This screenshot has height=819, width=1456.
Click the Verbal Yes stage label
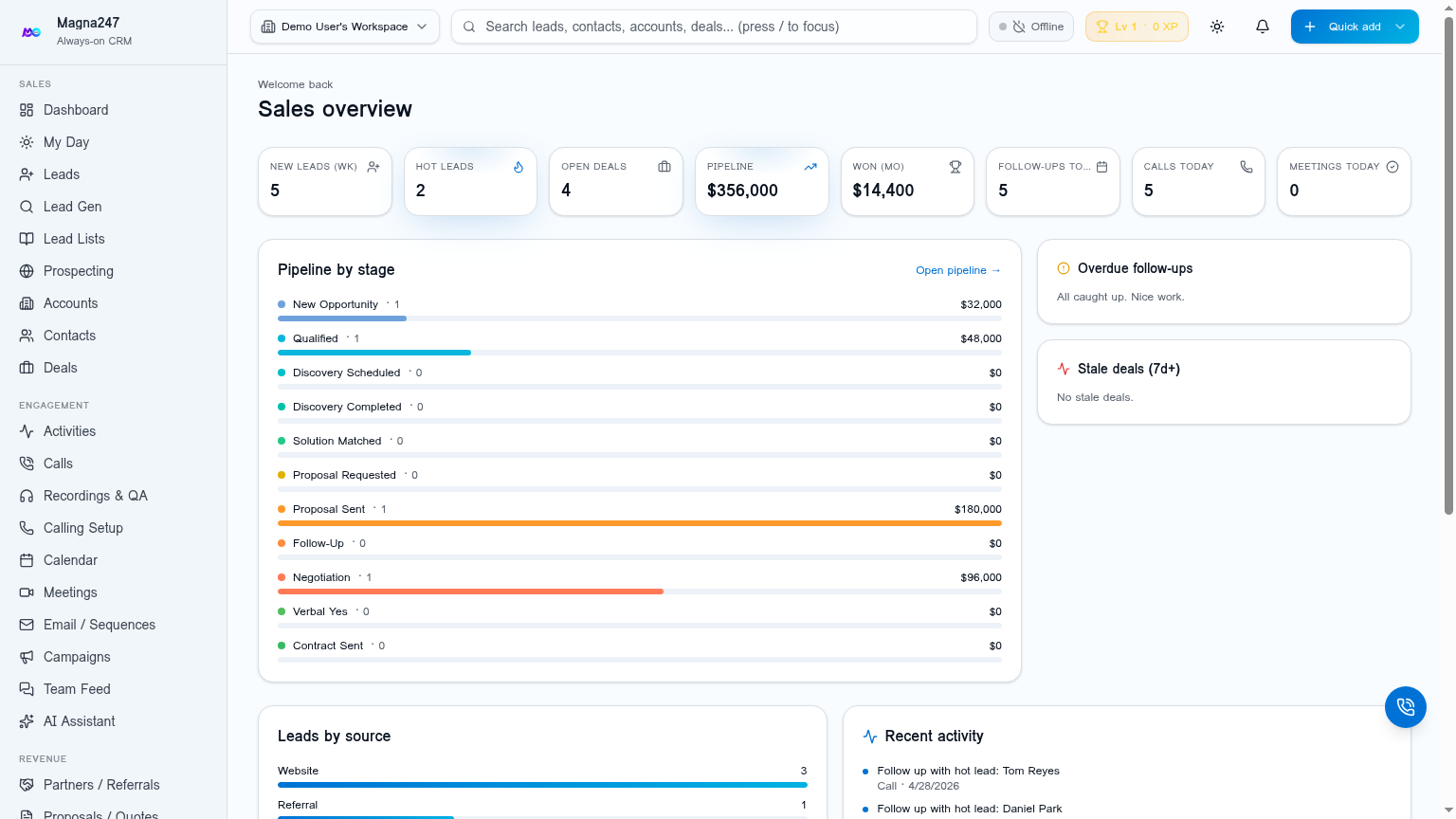[x=320, y=611]
